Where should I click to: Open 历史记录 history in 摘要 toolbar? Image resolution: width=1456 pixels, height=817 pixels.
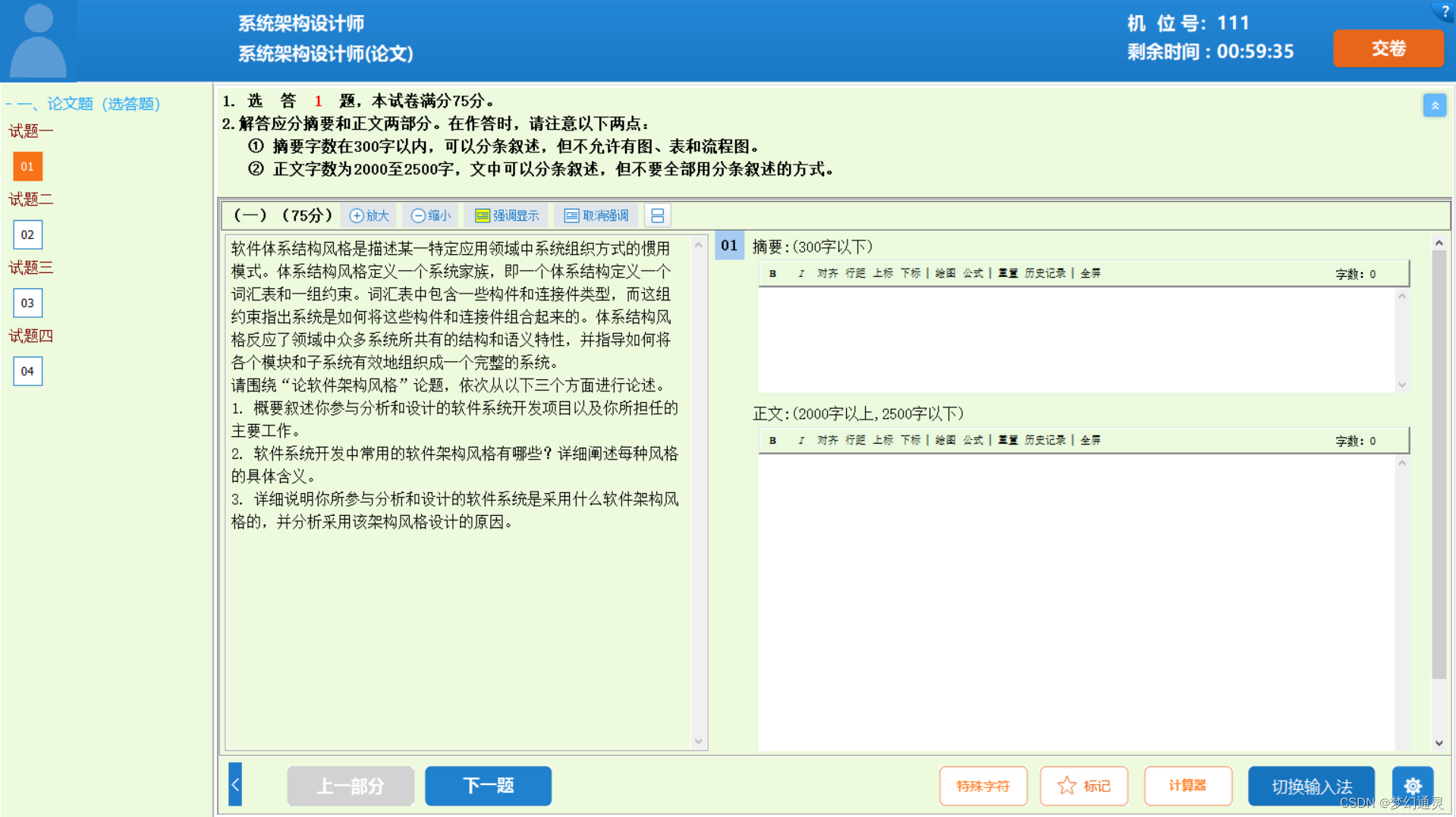pos(1046,274)
